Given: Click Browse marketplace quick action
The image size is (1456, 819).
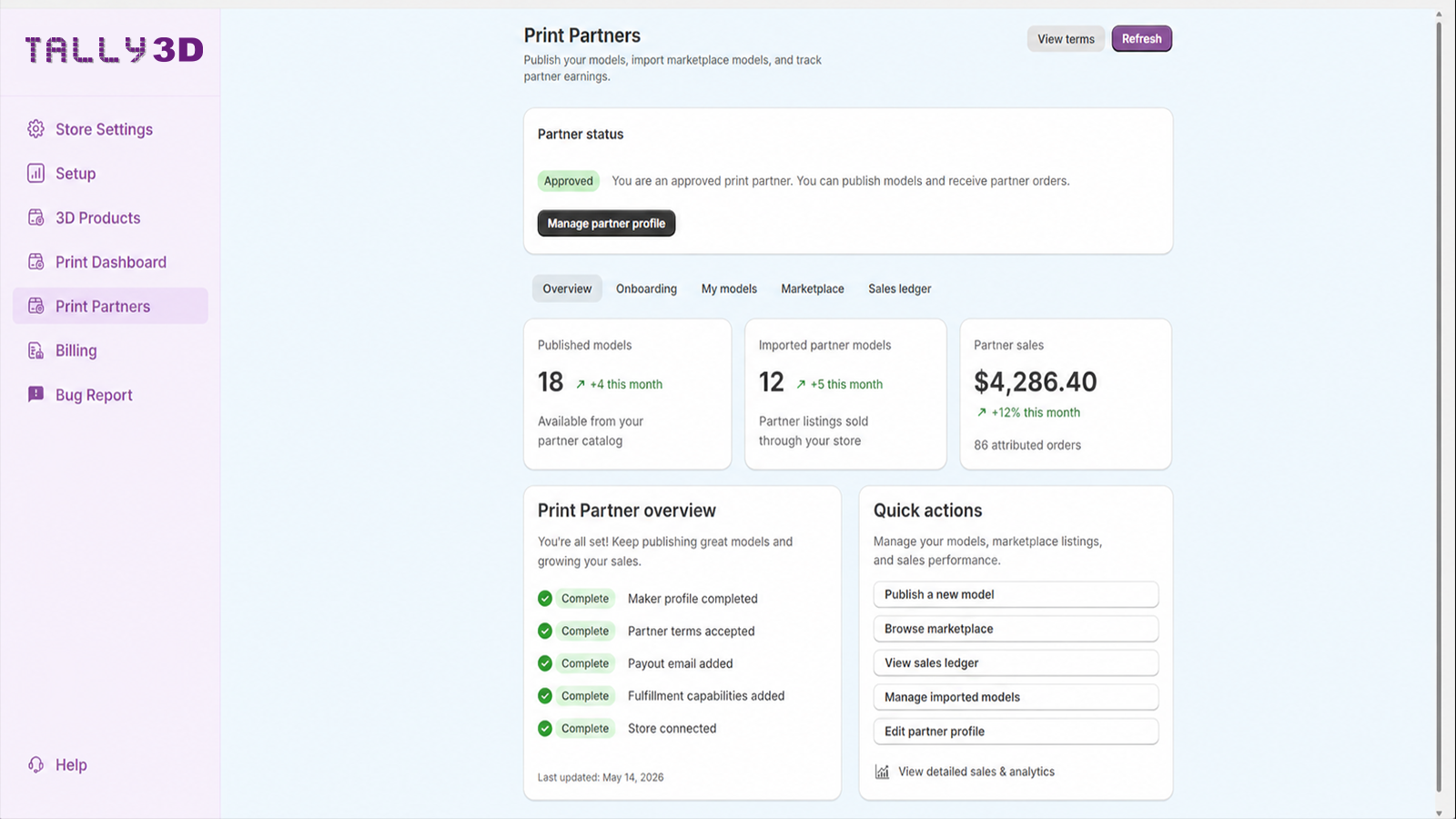Looking at the screenshot, I should (x=1016, y=629).
